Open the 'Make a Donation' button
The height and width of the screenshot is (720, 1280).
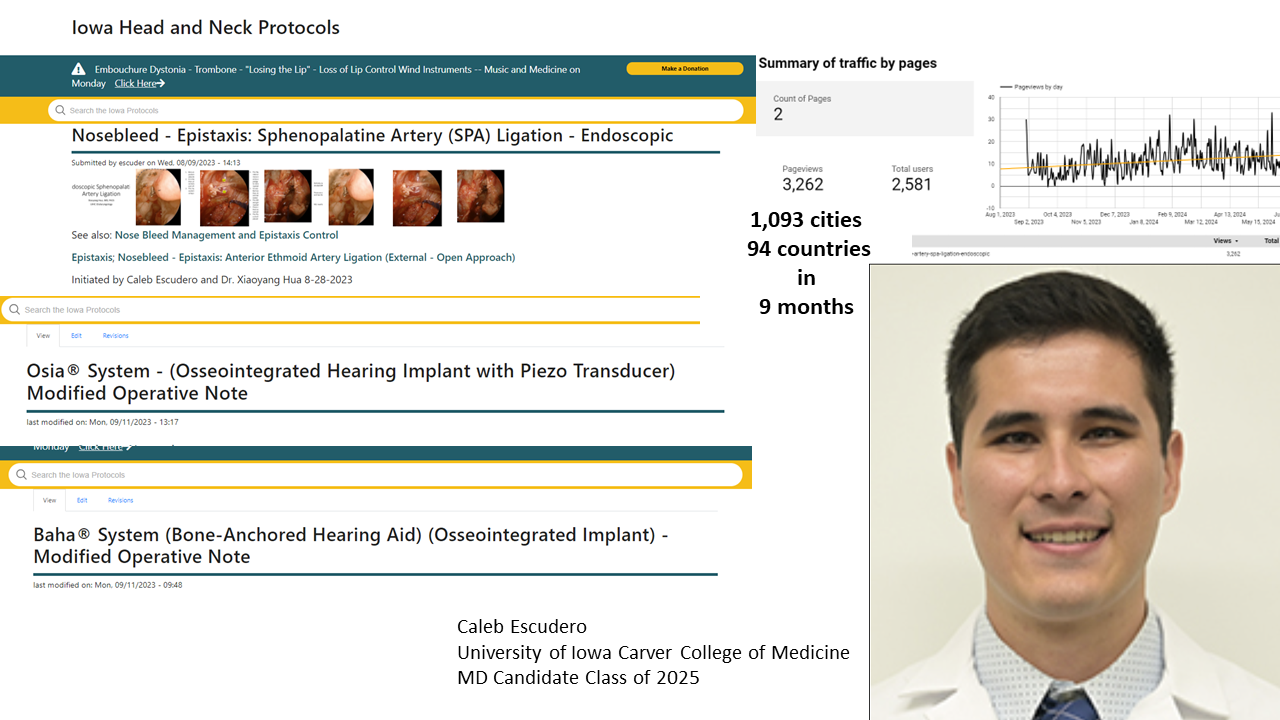[x=685, y=69]
